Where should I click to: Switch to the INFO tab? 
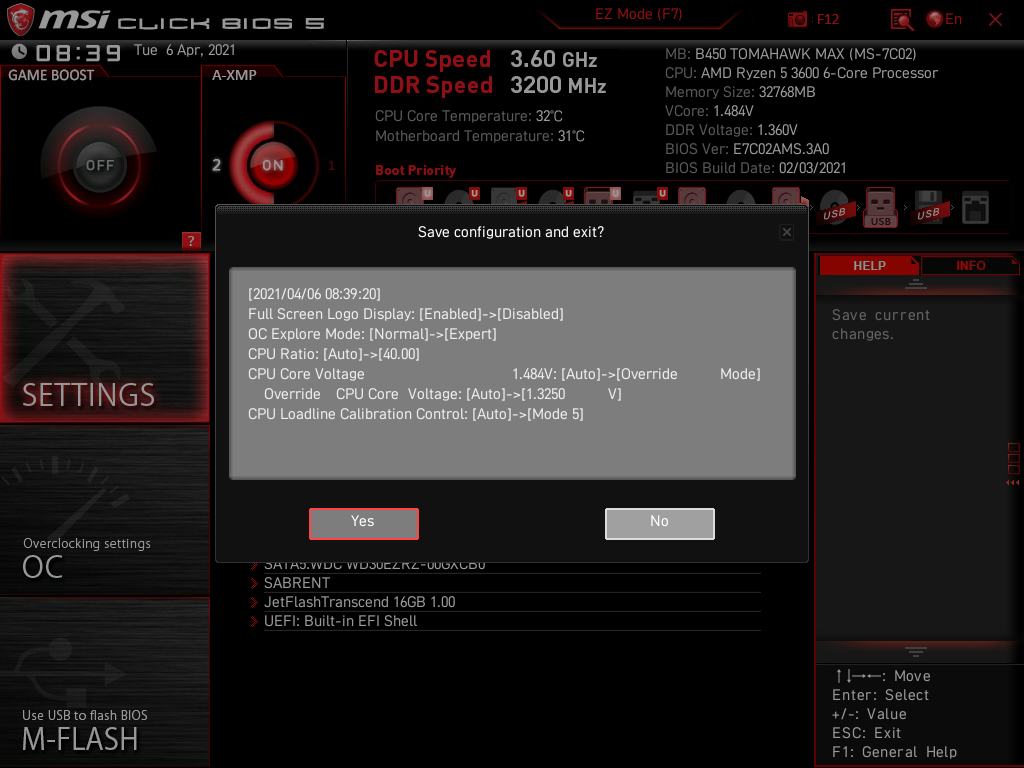pos(970,266)
